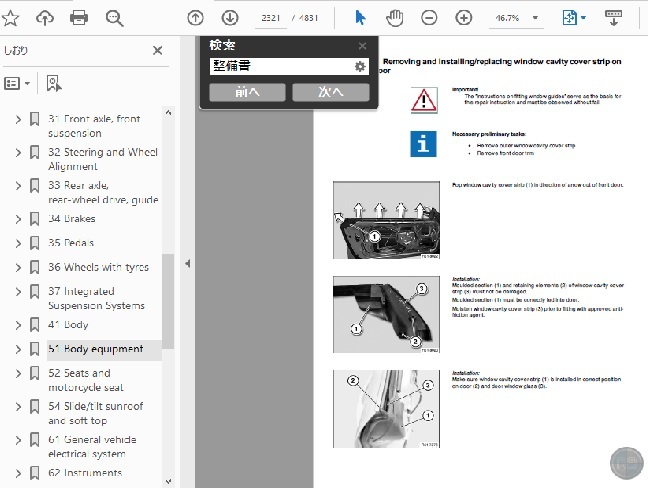This screenshot has height=488, width=648.
Task: Expand 37 Integrated Suspension Systems bookmark
Action: pyautogui.click(x=18, y=292)
